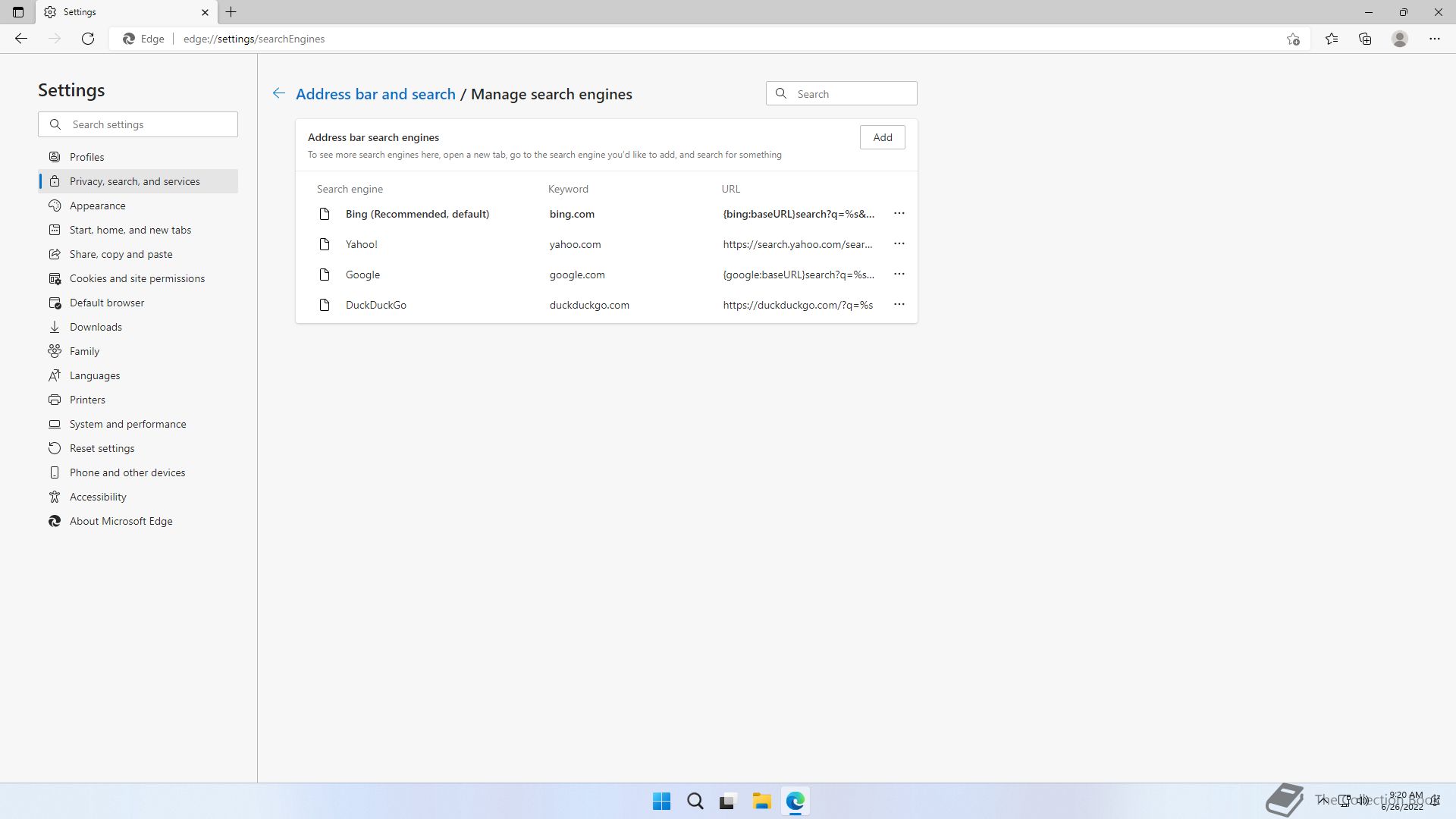Focus the Search settings field

(x=138, y=124)
